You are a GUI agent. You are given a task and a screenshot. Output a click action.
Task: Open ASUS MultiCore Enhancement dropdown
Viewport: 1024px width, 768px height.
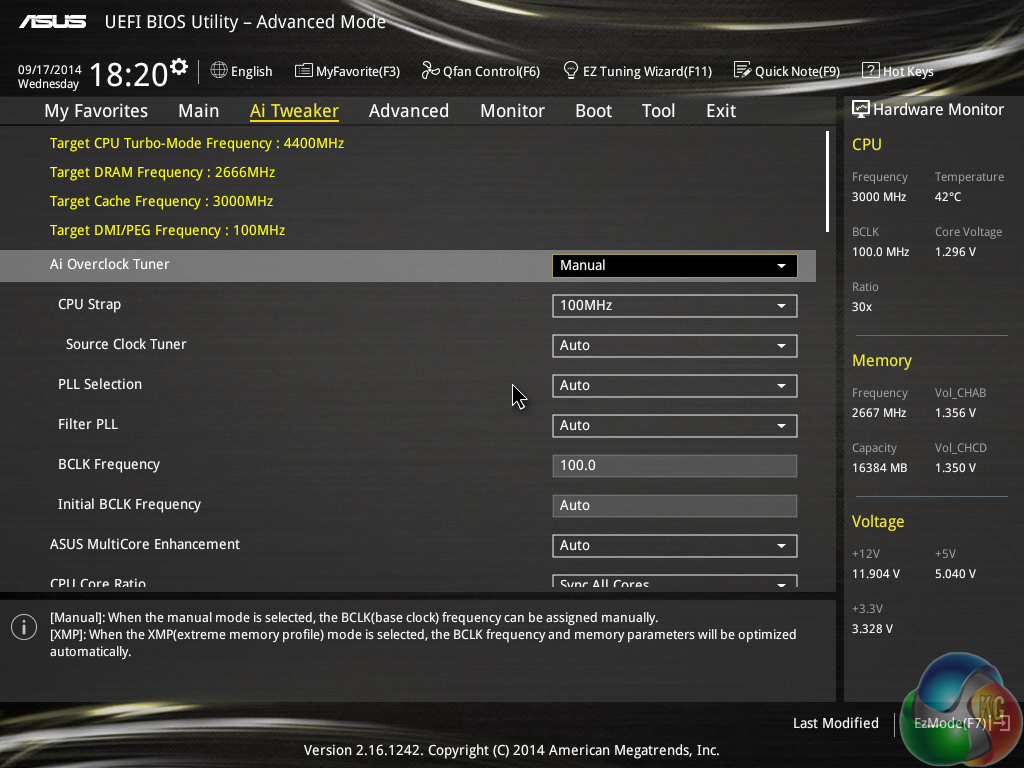(674, 546)
